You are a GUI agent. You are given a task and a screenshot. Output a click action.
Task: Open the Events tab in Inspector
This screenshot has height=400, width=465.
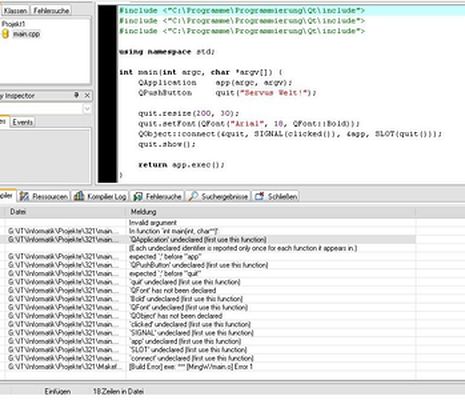(23, 122)
